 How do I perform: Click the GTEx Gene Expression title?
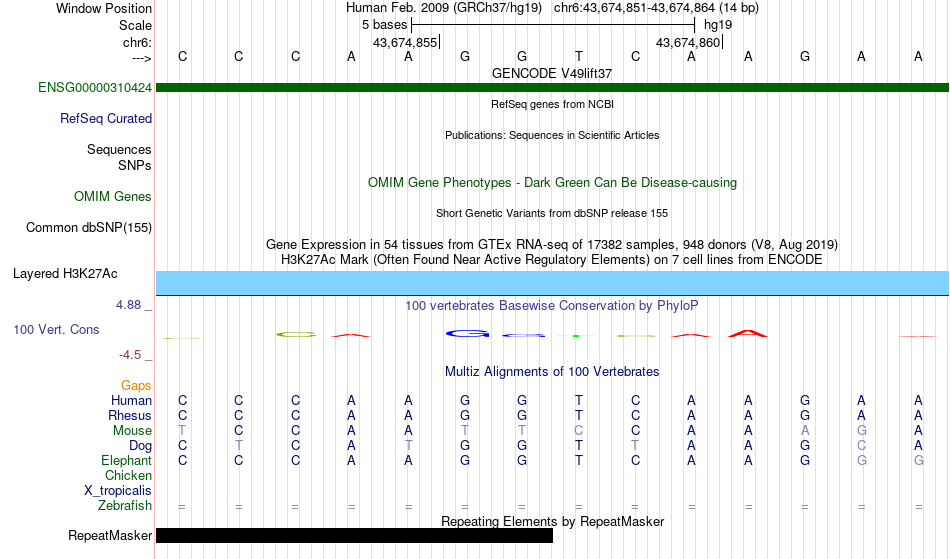point(552,245)
